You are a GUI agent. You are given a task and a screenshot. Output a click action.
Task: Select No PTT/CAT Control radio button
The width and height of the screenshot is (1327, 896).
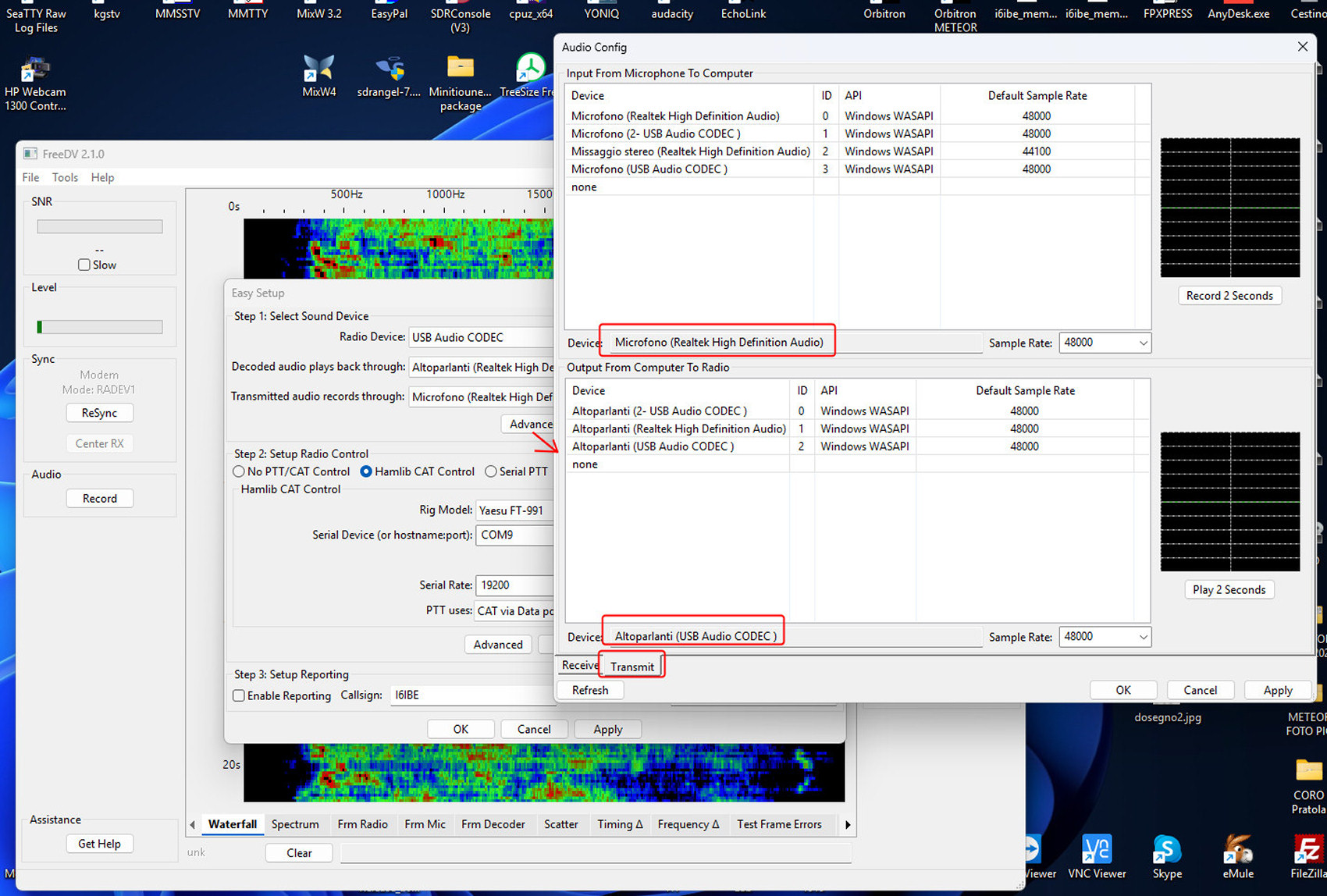pyautogui.click(x=239, y=471)
